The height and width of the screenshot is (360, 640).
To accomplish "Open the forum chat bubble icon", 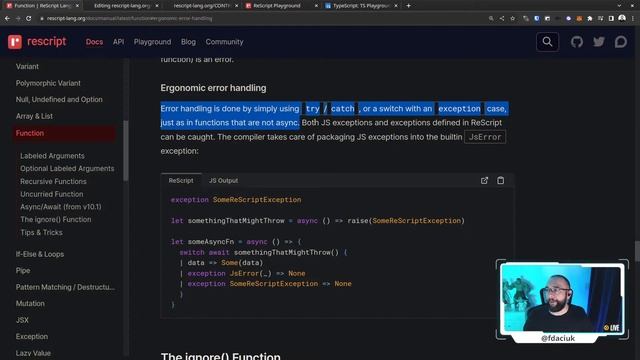I will [620, 42].
